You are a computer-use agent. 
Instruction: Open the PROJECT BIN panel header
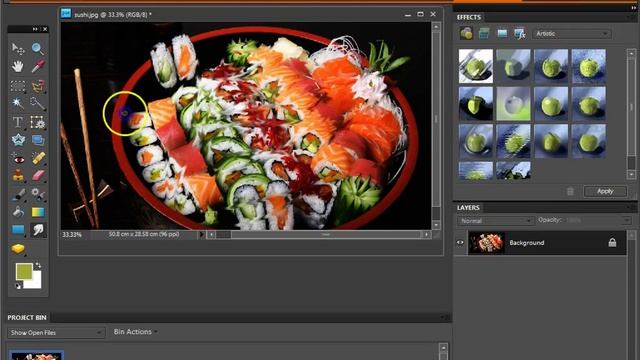tap(27, 317)
